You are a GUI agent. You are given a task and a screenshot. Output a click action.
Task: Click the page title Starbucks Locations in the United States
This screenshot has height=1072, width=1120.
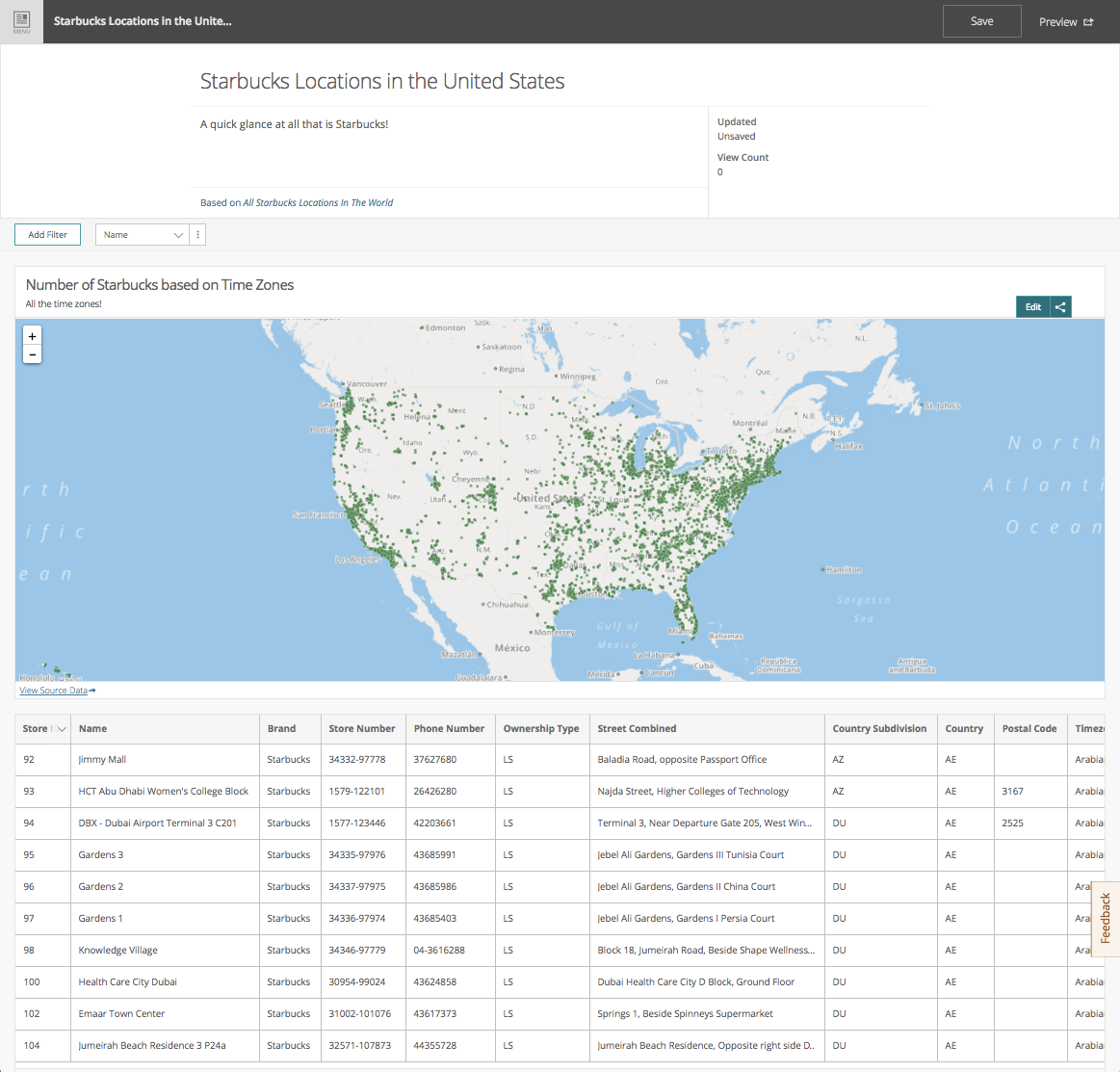382,82
